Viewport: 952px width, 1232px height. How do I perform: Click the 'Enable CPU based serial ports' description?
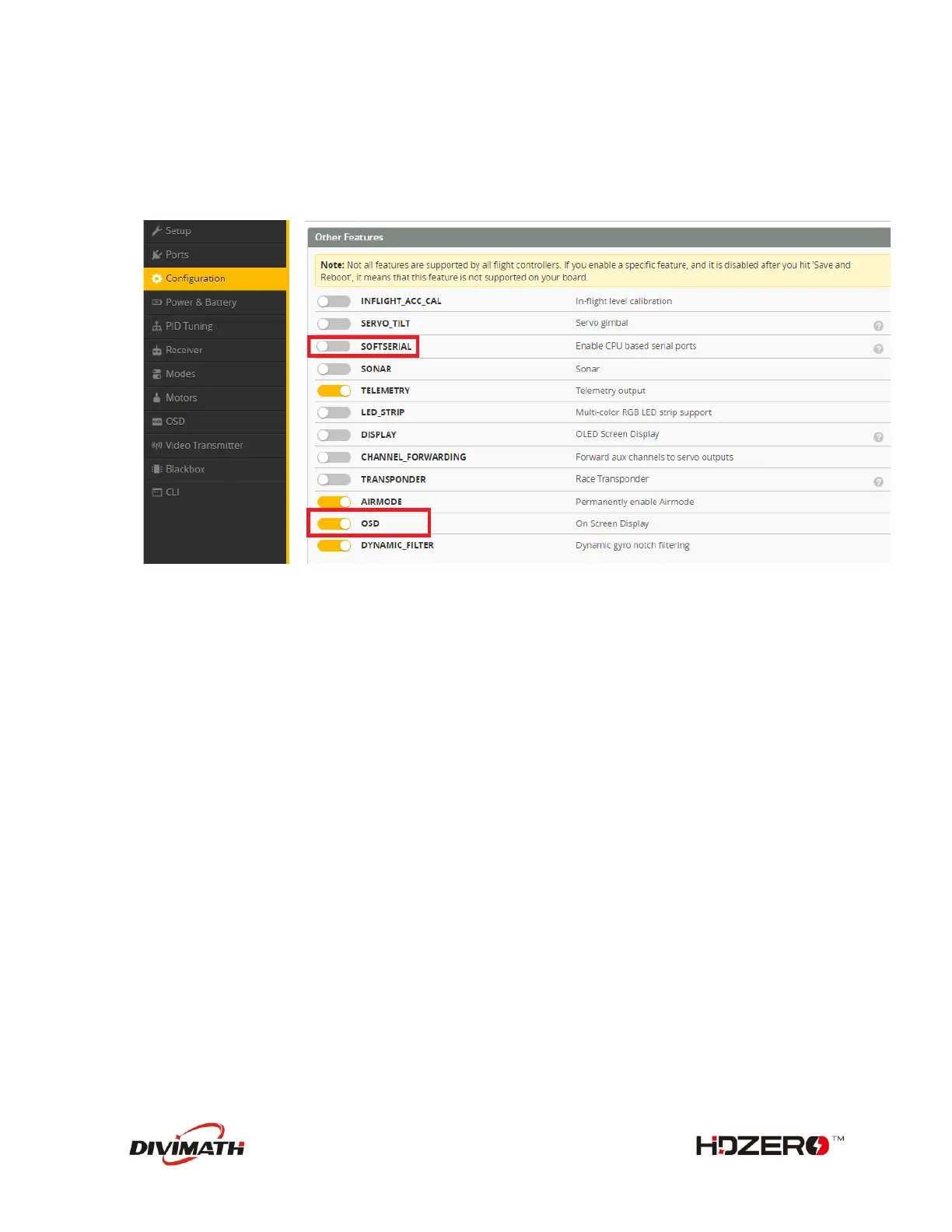635,346
